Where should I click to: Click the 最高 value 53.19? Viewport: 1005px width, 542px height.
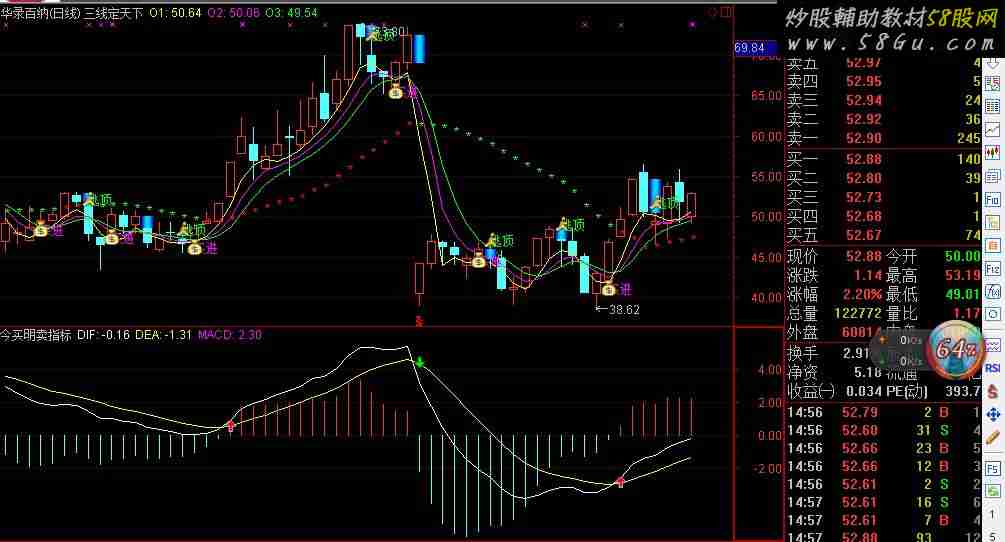click(x=963, y=275)
